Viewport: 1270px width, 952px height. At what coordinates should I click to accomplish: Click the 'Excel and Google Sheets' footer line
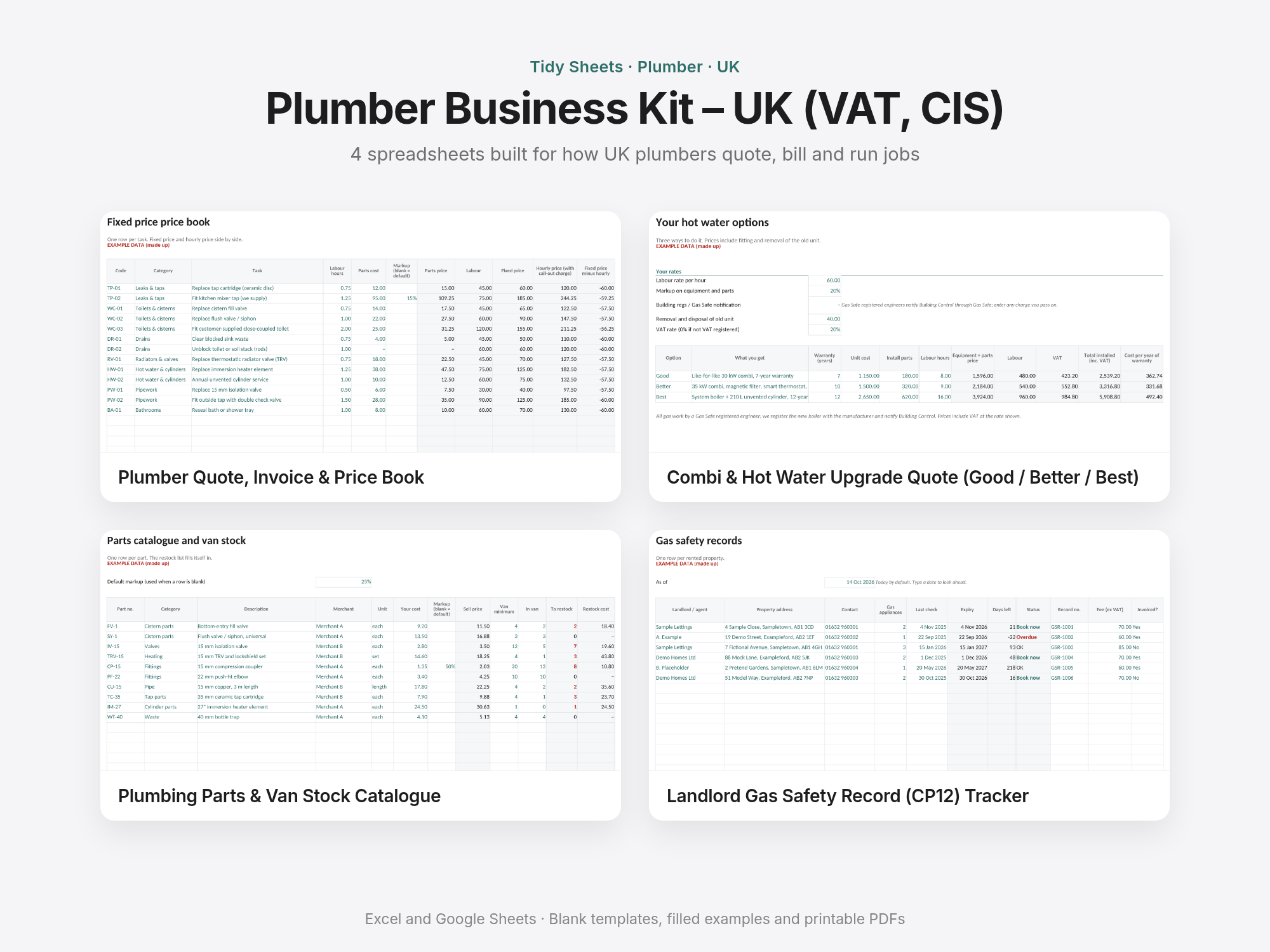point(635,919)
